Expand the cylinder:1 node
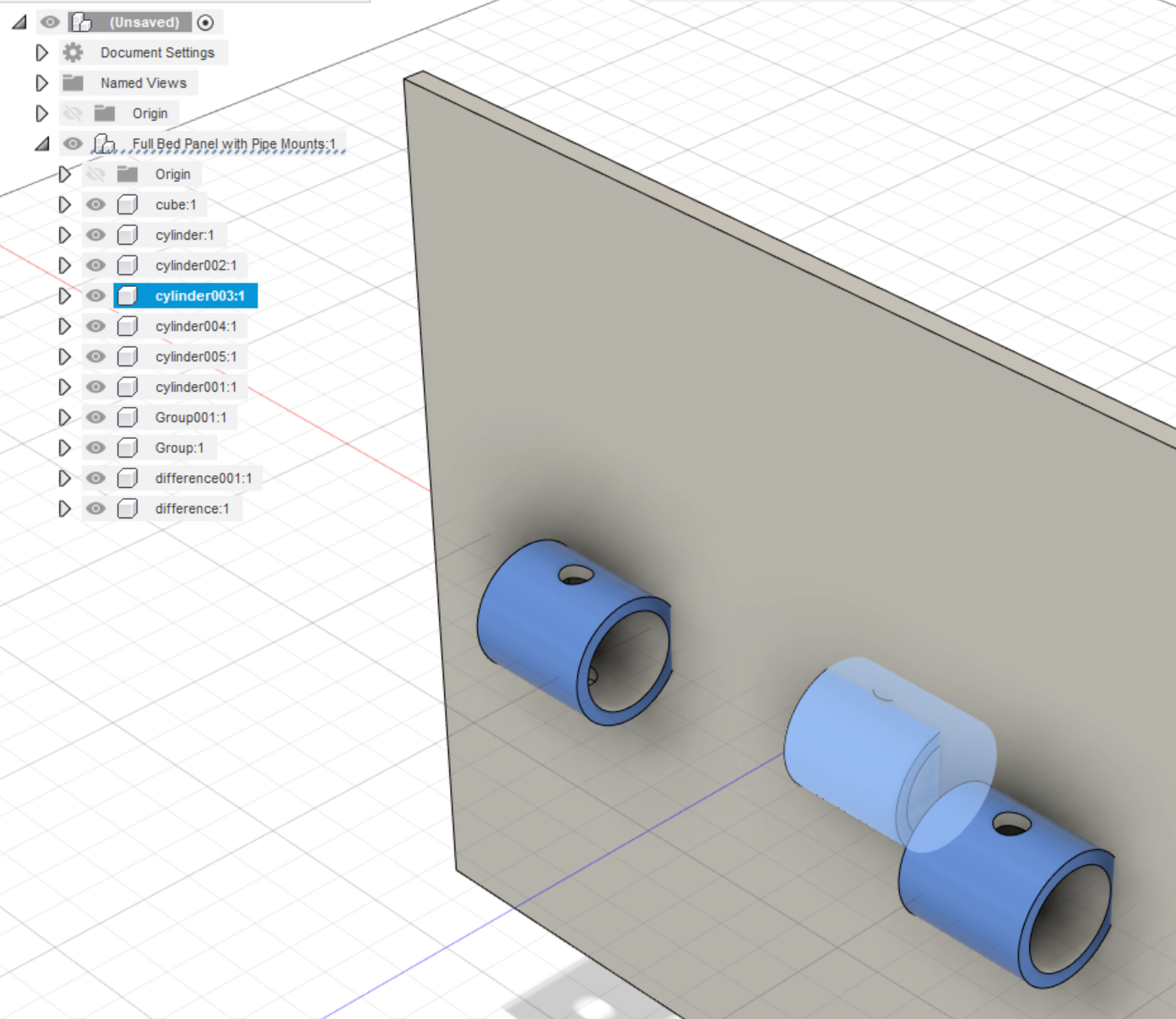 [x=64, y=235]
